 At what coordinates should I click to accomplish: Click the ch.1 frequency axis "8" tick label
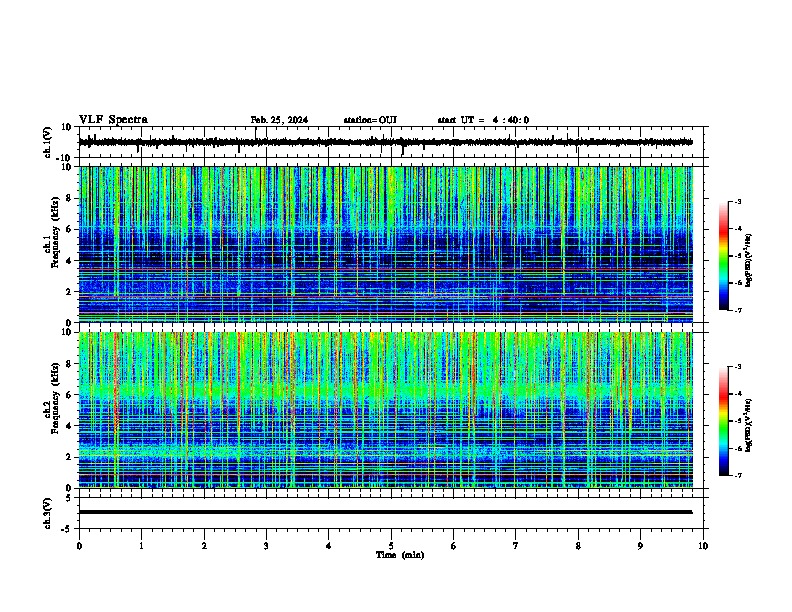pos(70,198)
